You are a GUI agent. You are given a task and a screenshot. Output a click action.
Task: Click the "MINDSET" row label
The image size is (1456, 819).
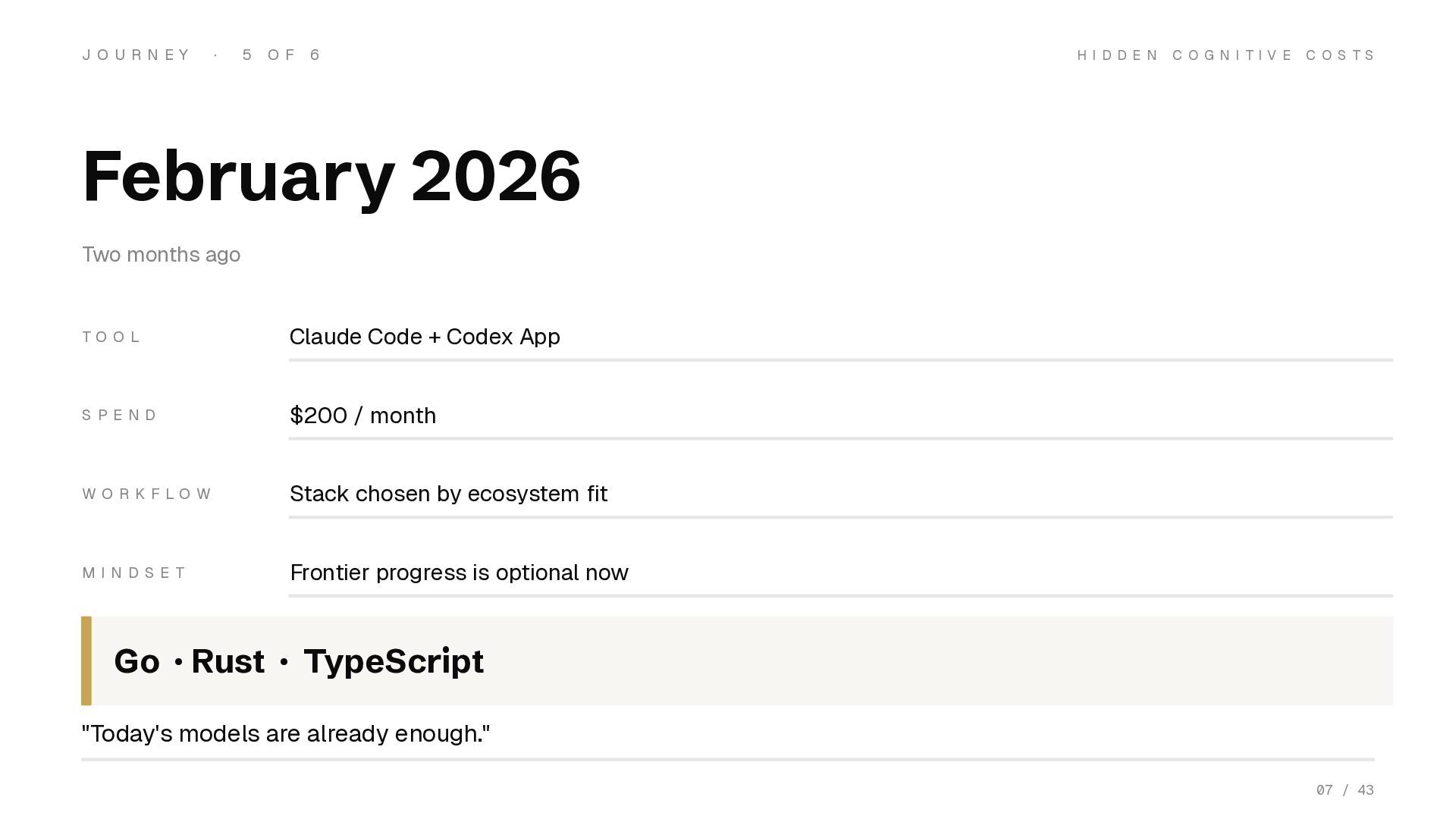pyautogui.click(x=134, y=573)
